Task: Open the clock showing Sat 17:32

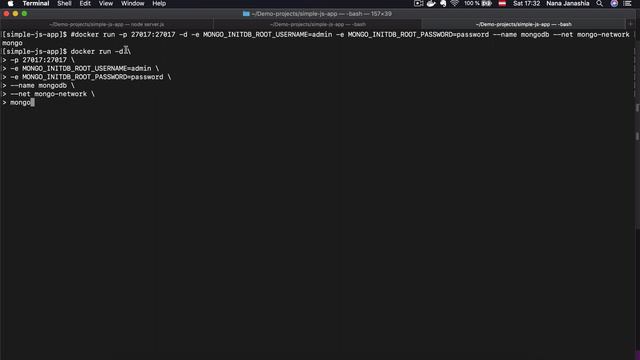Action: (527, 4)
